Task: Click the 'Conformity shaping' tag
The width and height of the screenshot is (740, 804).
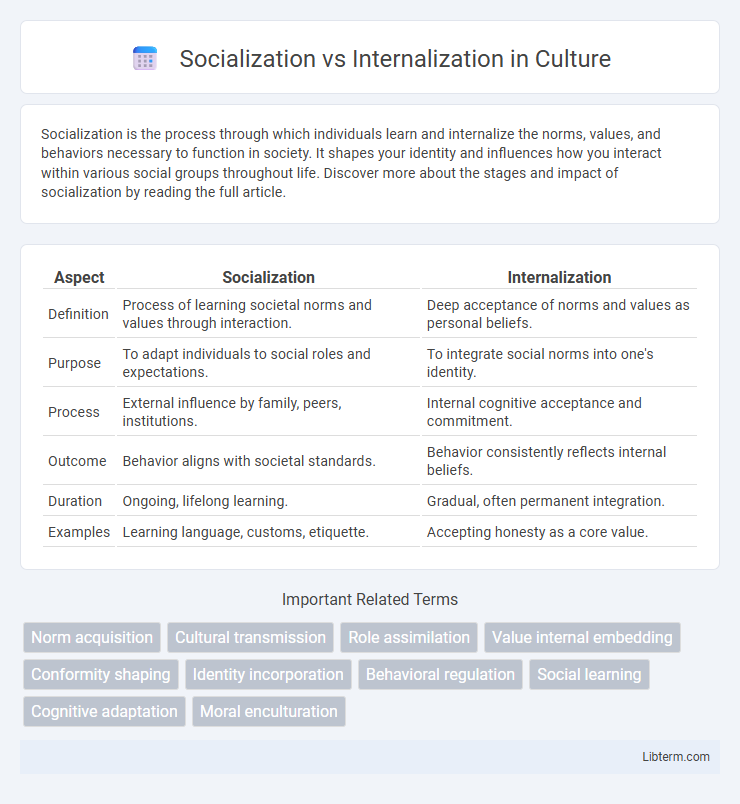Action: (x=101, y=674)
